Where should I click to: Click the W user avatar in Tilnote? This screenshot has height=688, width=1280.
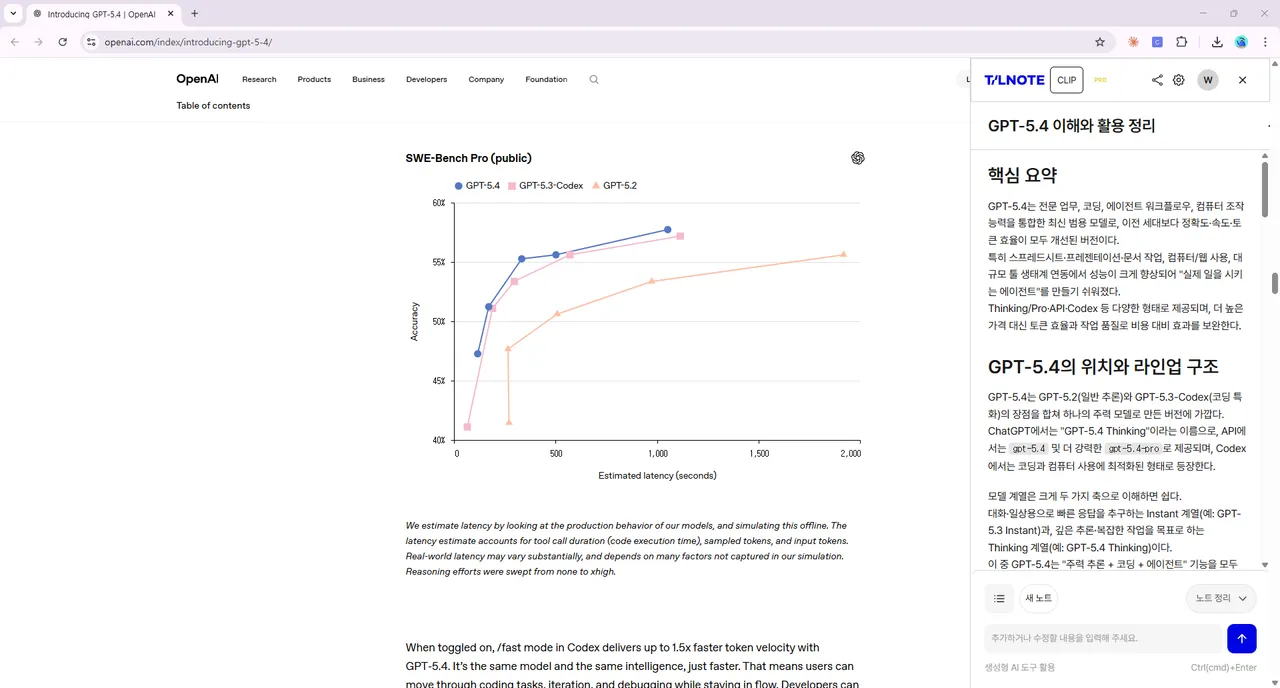click(1208, 80)
